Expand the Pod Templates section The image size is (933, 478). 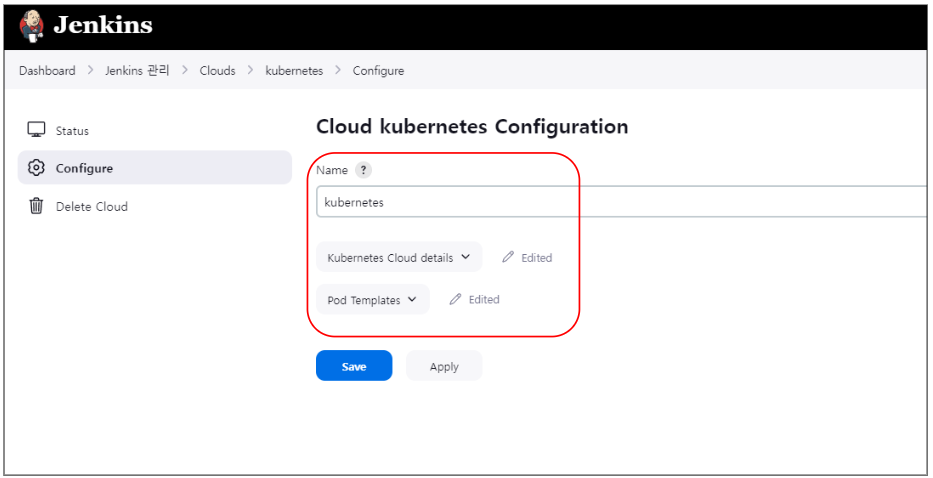[x=372, y=299]
